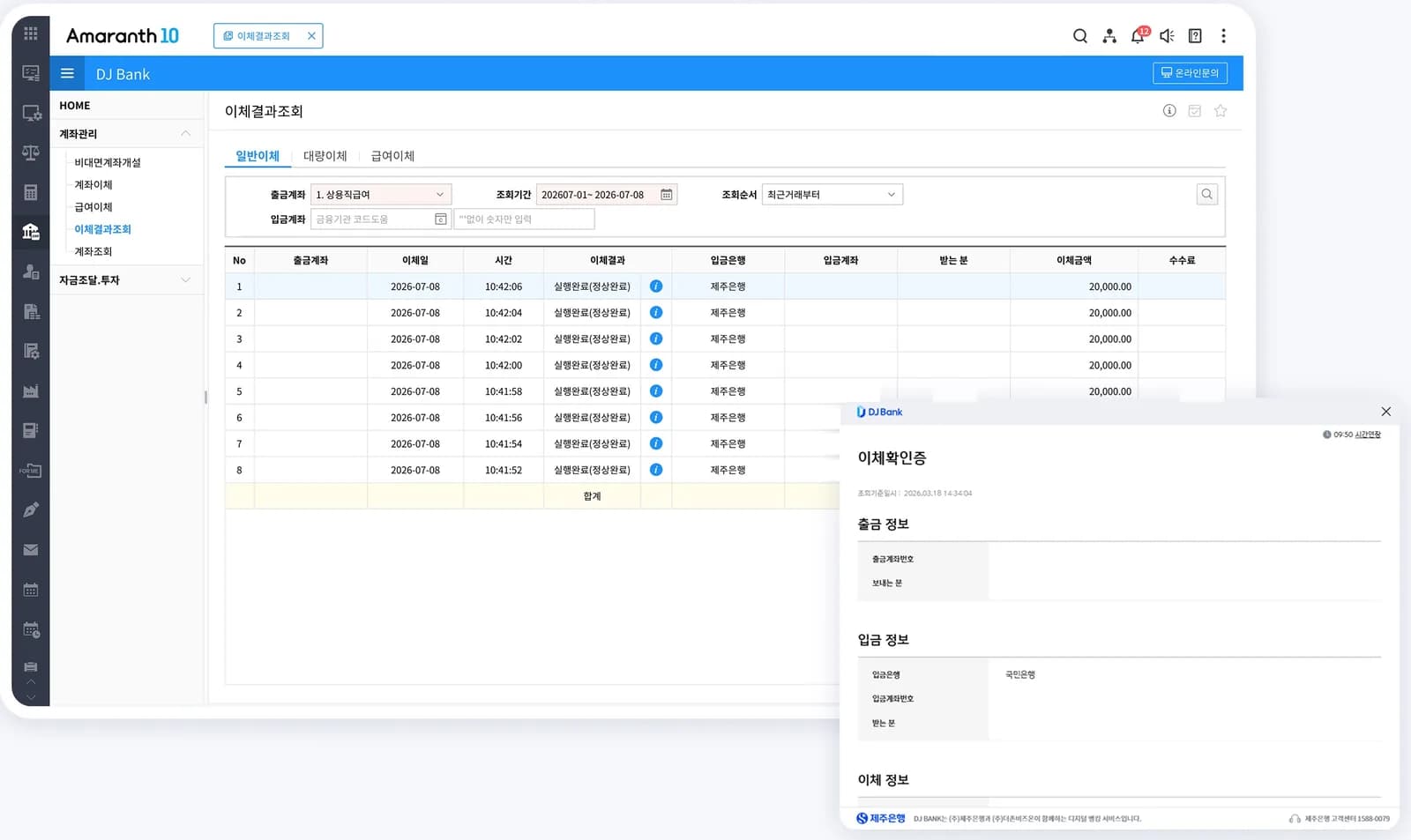The image size is (1411, 840).
Task: Open the 조회순서 dropdown
Action: coord(832,195)
